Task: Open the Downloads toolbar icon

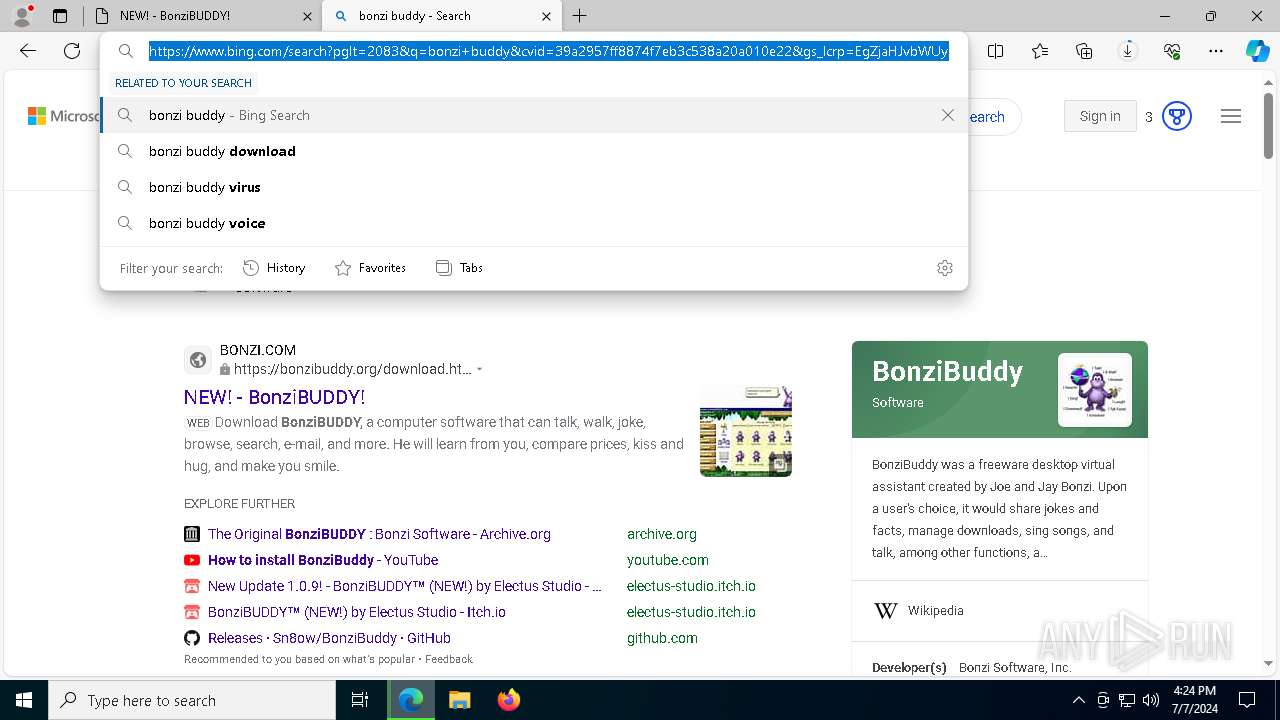Action: point(1128,51)
